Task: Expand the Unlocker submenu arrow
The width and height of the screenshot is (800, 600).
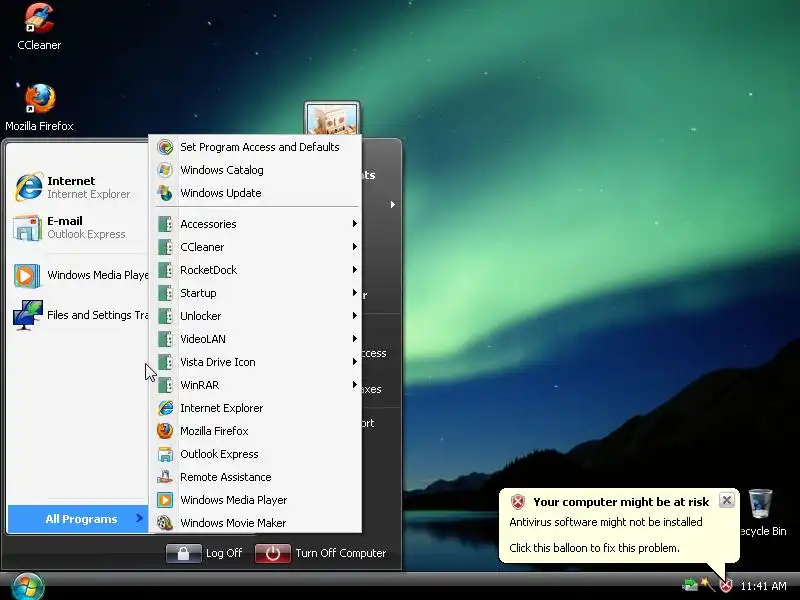Action: [354, 315]
